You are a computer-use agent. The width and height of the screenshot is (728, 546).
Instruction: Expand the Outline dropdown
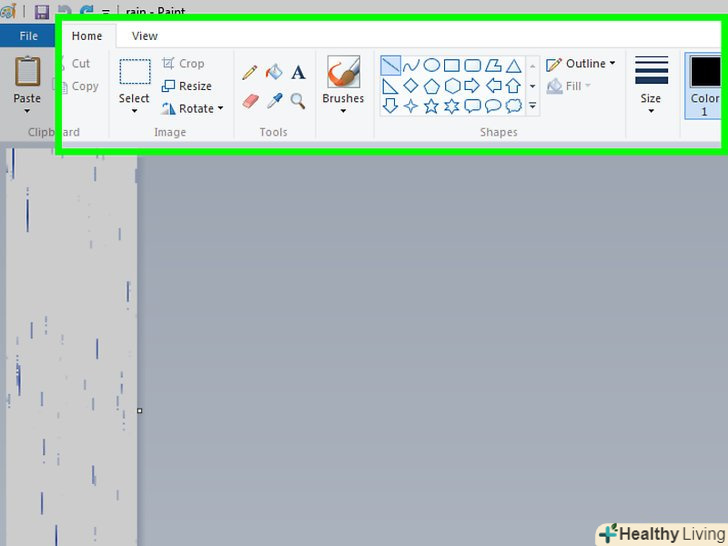pos(612,63)
